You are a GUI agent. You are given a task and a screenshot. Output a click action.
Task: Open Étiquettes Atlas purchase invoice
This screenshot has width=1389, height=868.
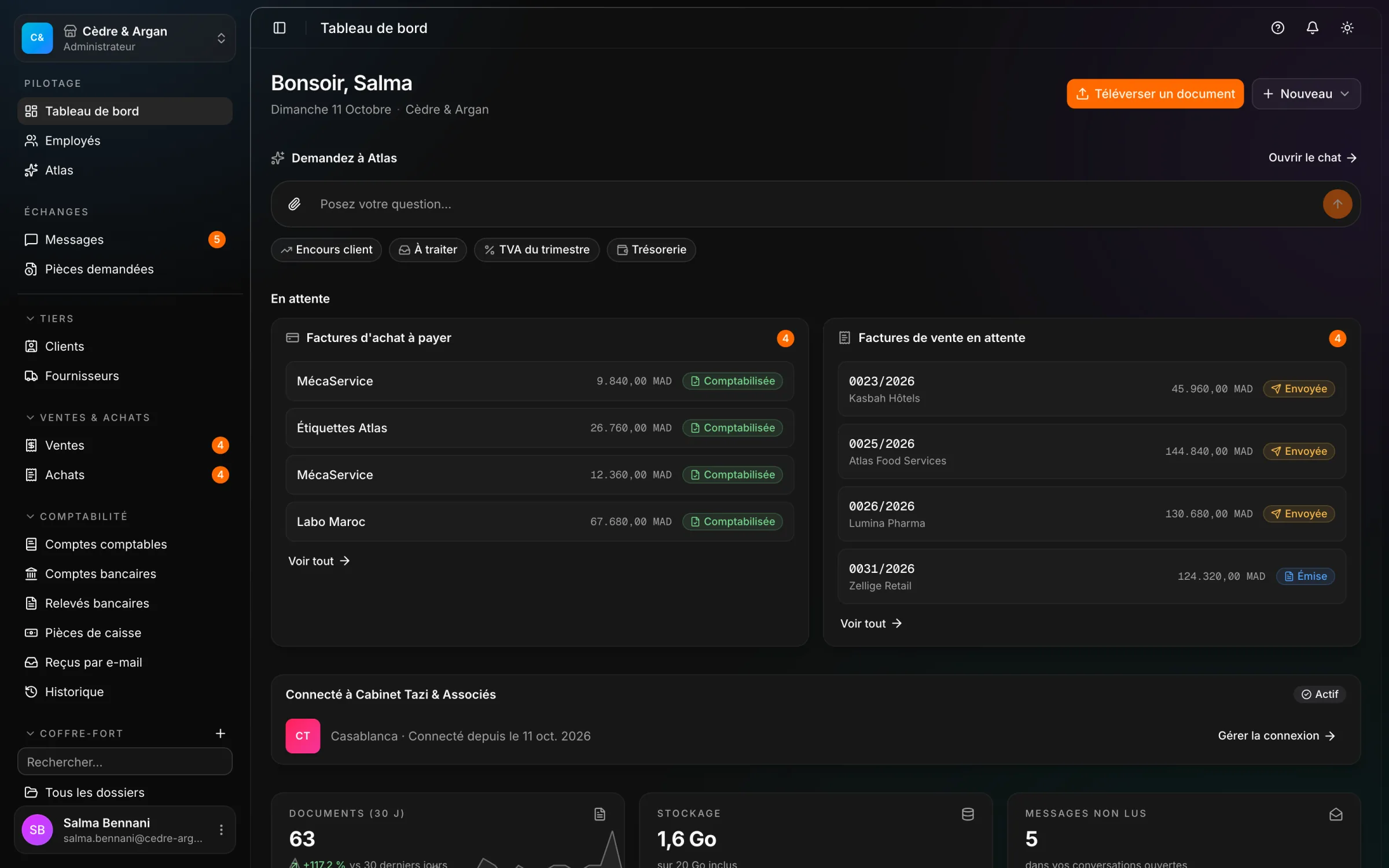coord(539,428)
